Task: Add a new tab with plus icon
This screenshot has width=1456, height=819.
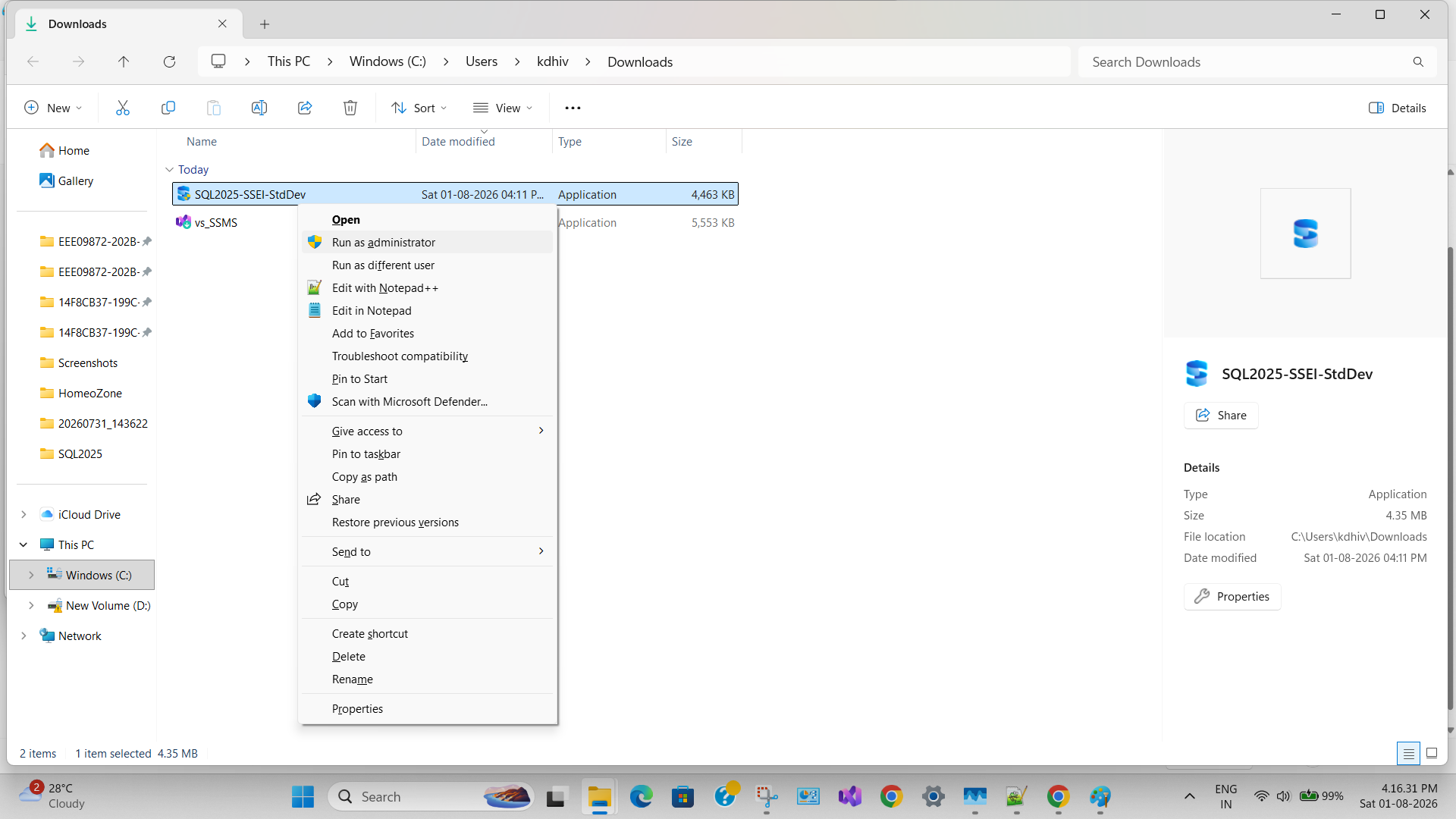Action: [x=265, y=24]
